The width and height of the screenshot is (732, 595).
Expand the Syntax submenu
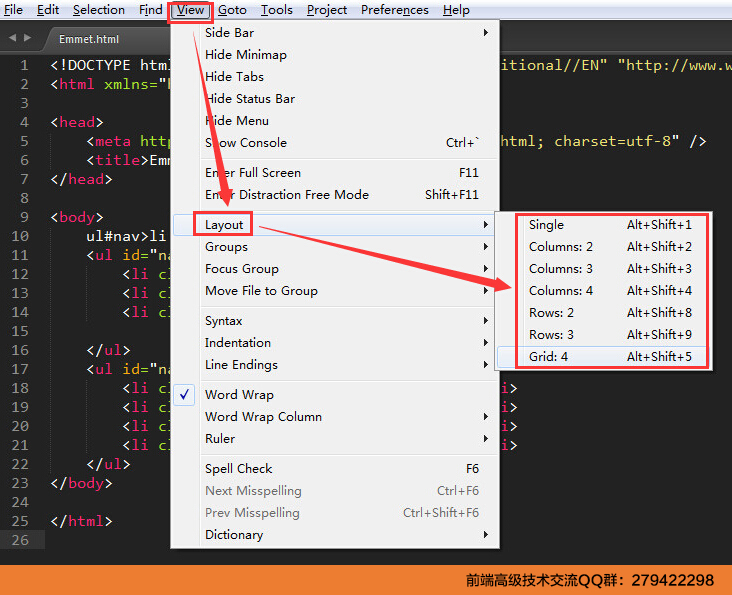[335, 321]
